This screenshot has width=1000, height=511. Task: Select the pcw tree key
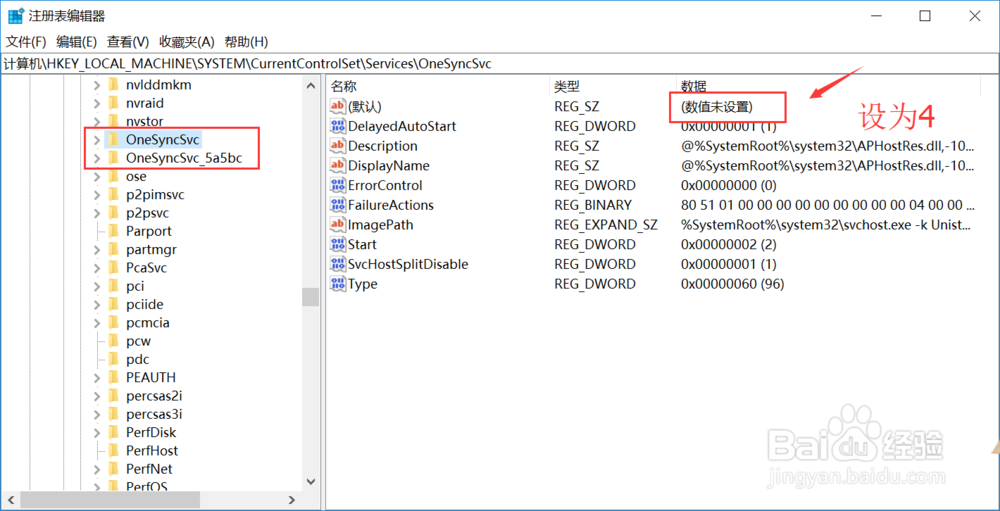[x=140, y=341]
